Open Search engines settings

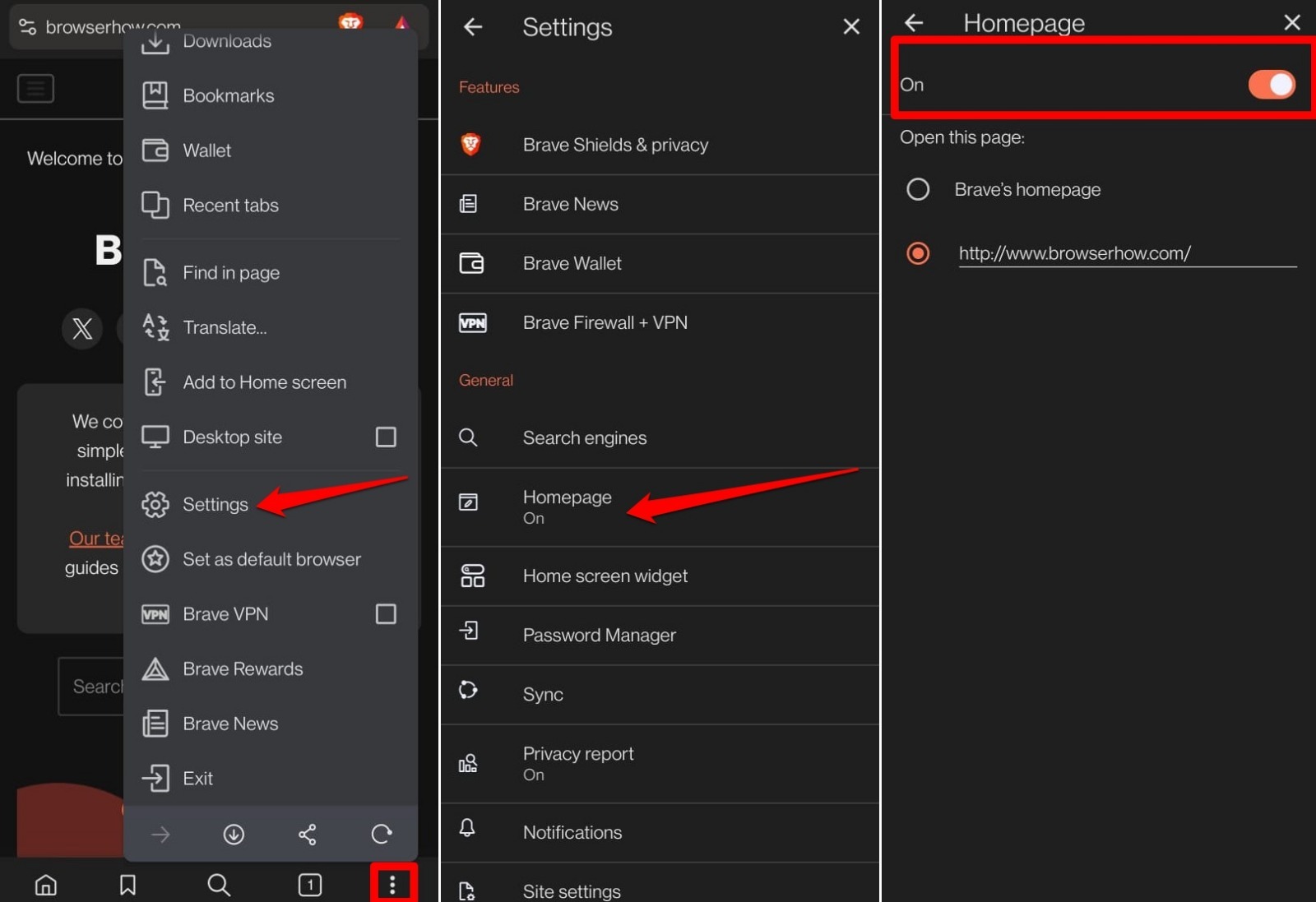[660, 437]
